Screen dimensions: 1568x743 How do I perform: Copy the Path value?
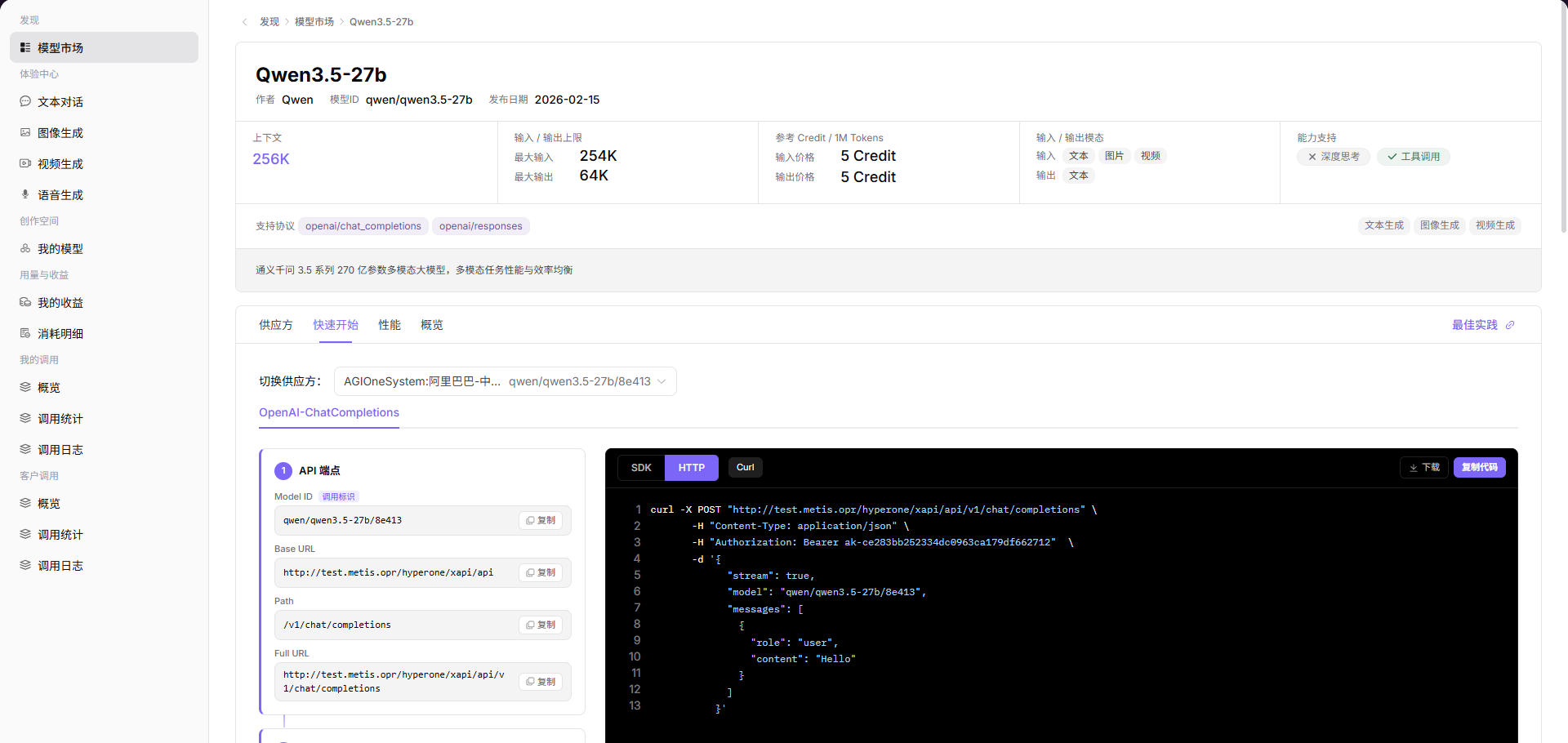(541, 625)
